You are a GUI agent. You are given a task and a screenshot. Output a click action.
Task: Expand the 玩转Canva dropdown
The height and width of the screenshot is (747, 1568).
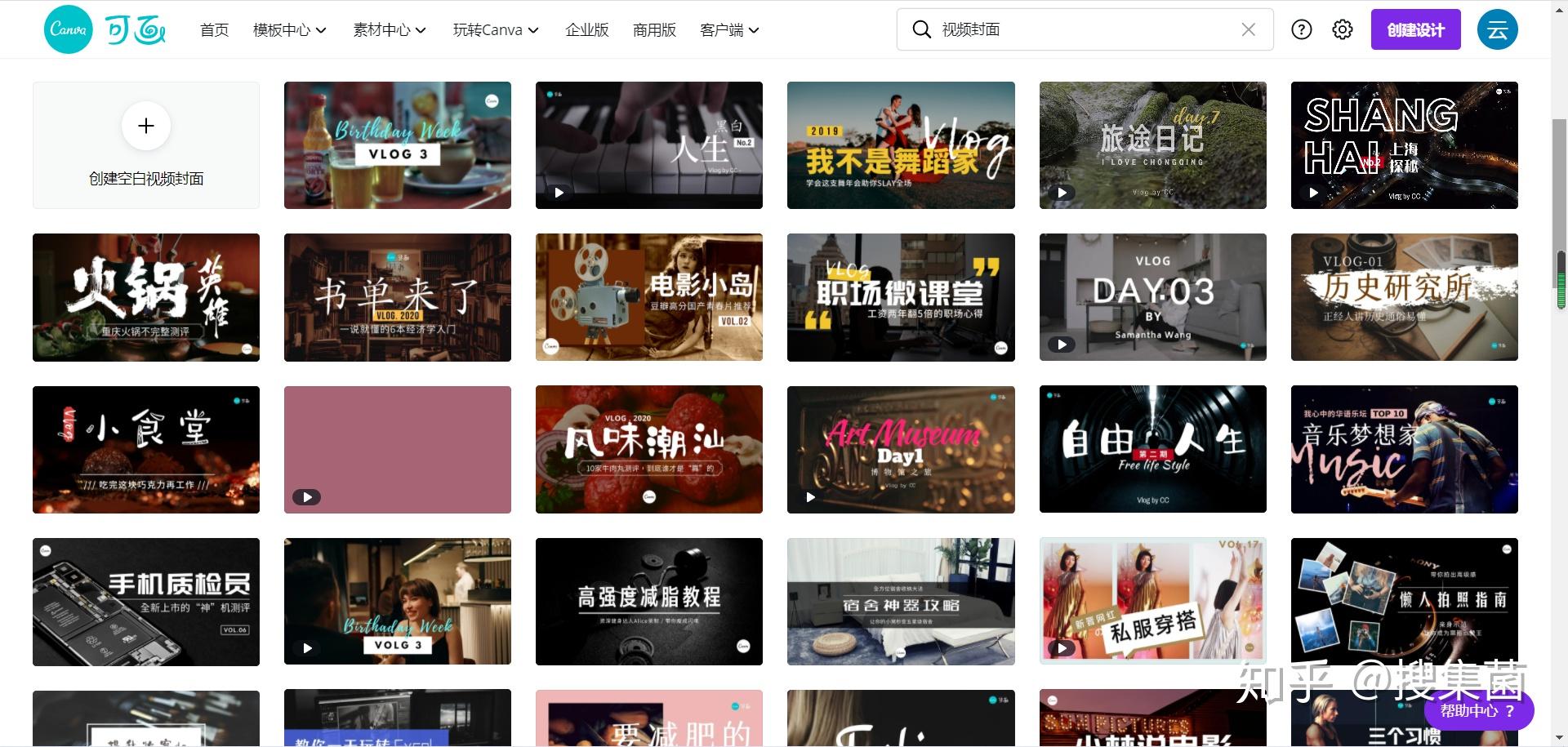pos(496,30)
